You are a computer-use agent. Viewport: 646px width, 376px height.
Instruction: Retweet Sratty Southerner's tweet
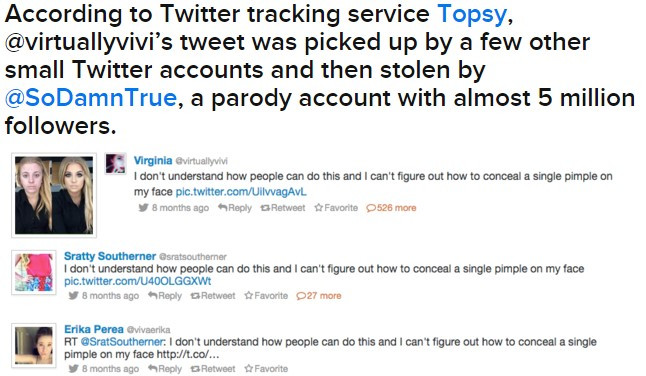click(x=213, y=296)
